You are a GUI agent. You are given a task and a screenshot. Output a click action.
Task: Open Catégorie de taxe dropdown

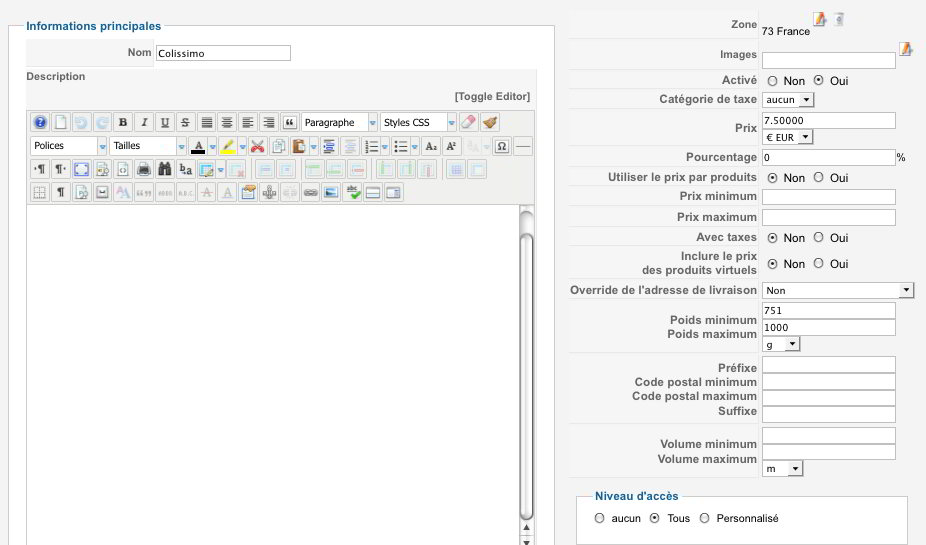[x=788, y=100]
